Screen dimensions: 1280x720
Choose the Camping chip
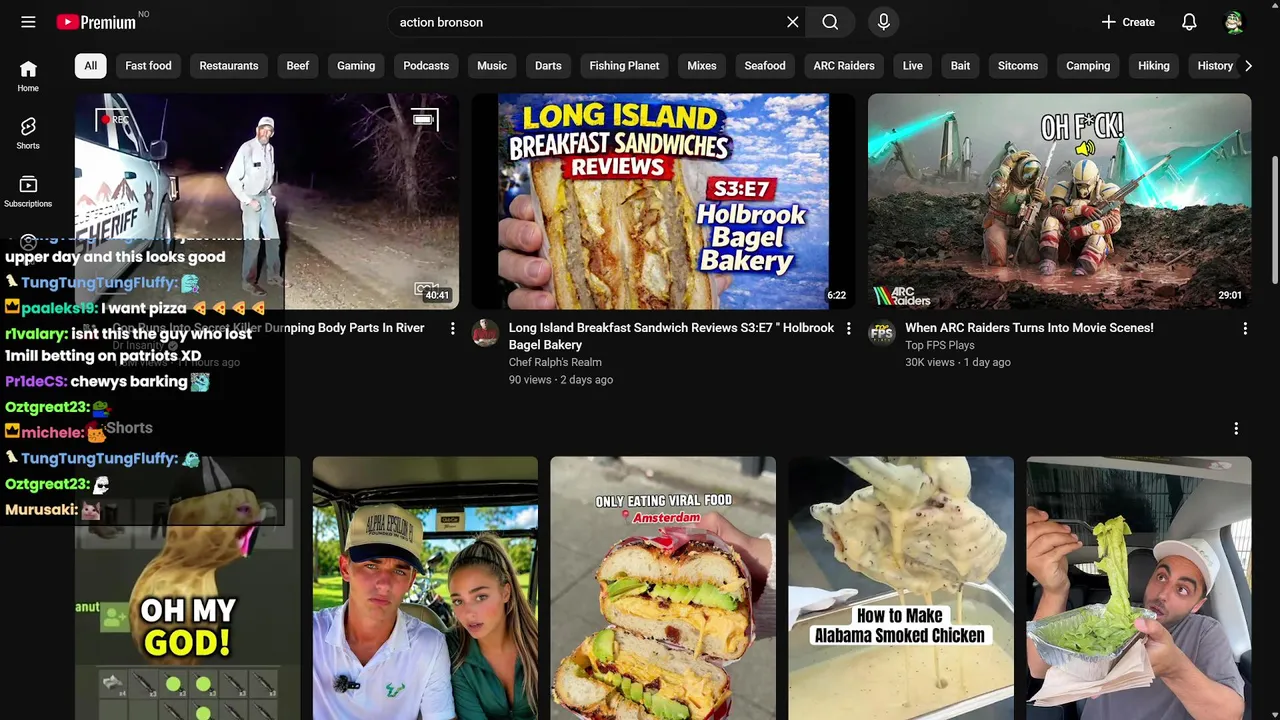(1088, 66)
